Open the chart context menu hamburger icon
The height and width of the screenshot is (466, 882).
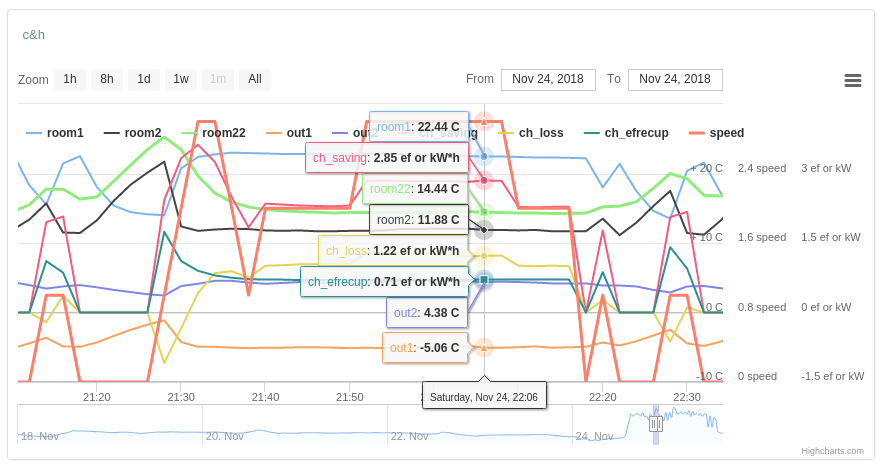pos(853,80)
